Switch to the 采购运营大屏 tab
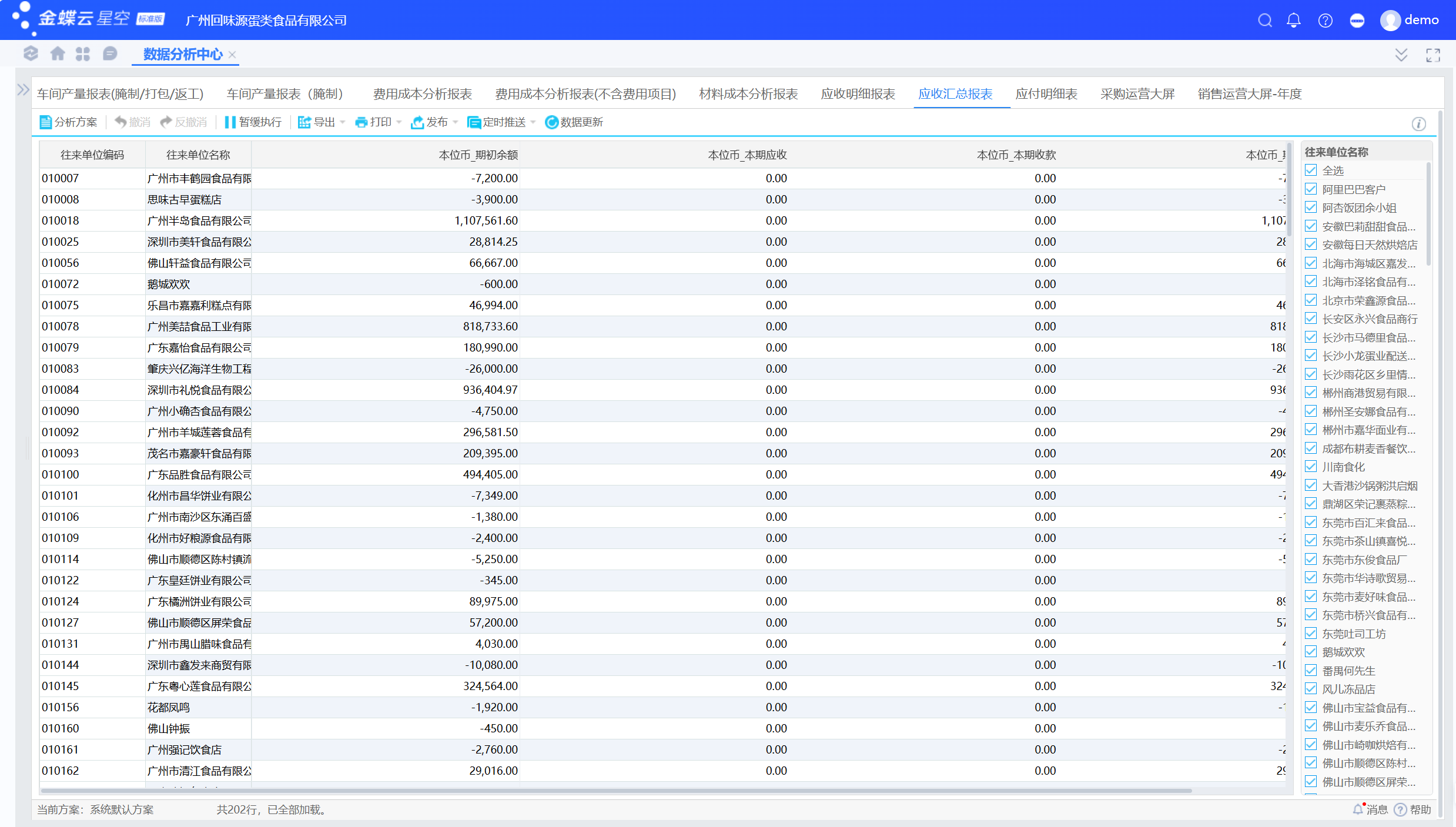The width and height of the screenshot is (1456, 827). click(x=1137, y=94)
